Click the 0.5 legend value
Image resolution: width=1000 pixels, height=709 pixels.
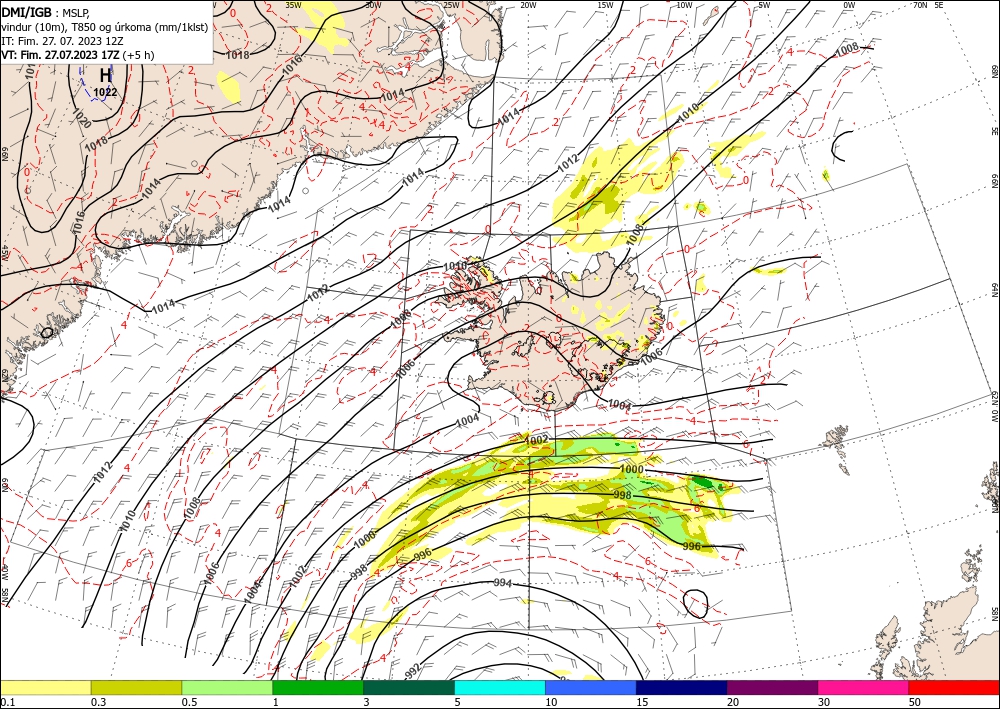pyautogui.click(x=189, y=702)
